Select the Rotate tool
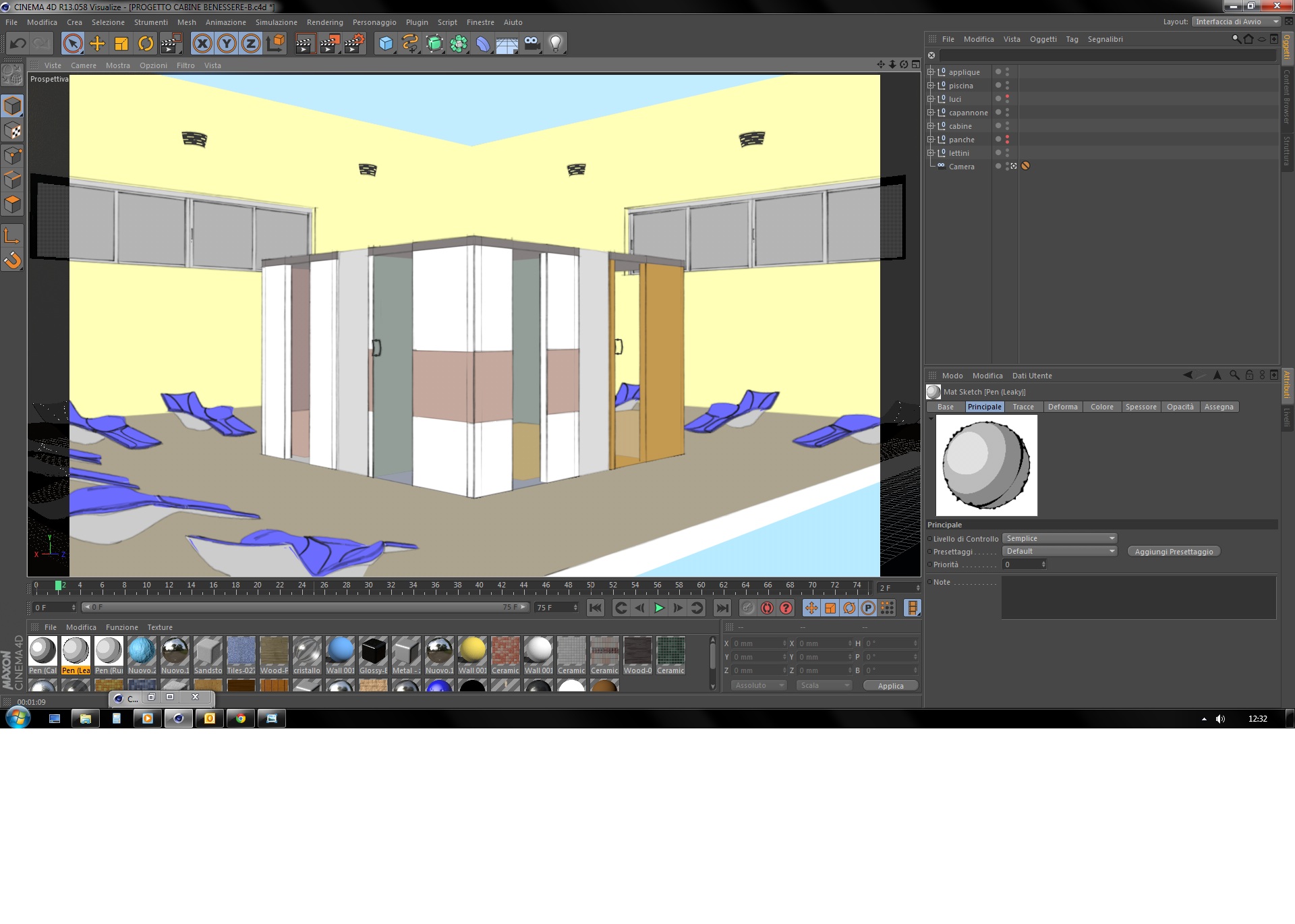Screen dimensions: 1295x924 146,44
